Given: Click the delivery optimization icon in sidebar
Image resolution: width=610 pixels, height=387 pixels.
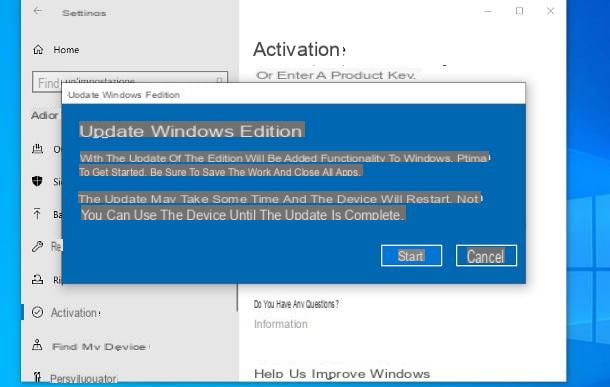Looking at the screenshot, I should click(x=37, y=149).
